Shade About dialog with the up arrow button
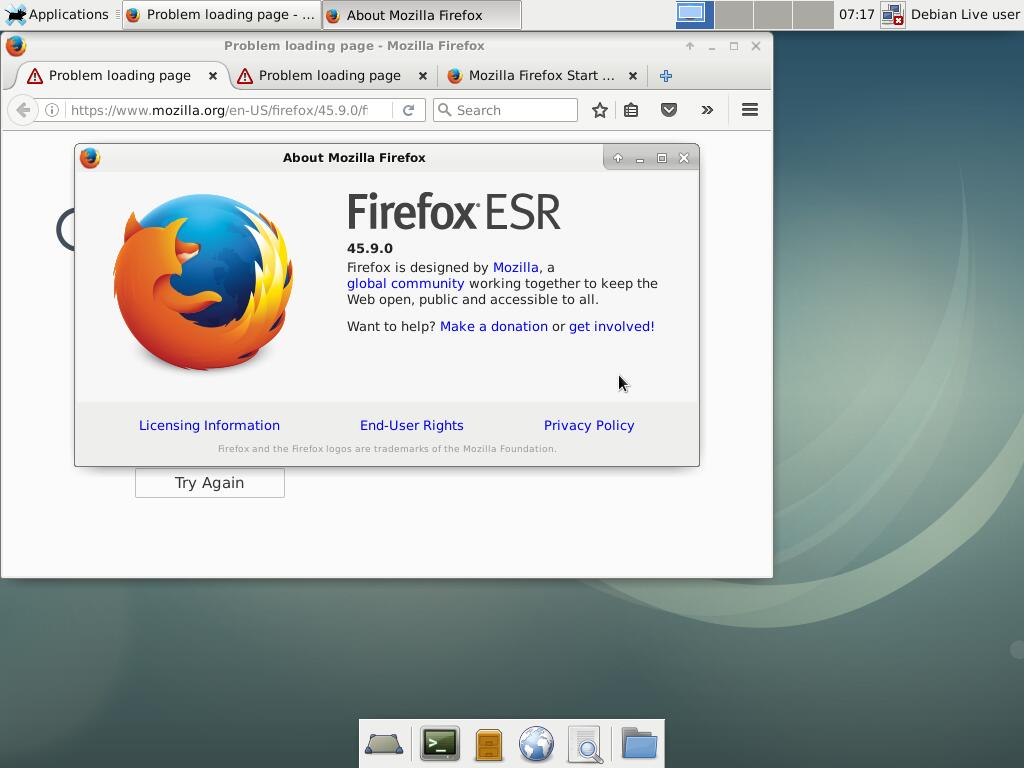Image resolution: width=1024 pixels, height=768 pixels. (x=618, y=158)
